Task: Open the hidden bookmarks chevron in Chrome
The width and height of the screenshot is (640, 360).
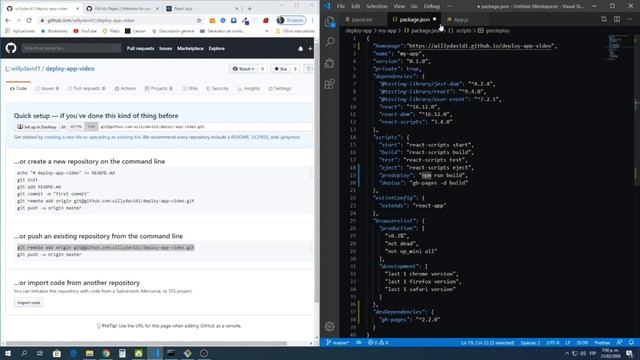Action: point(267,31)
